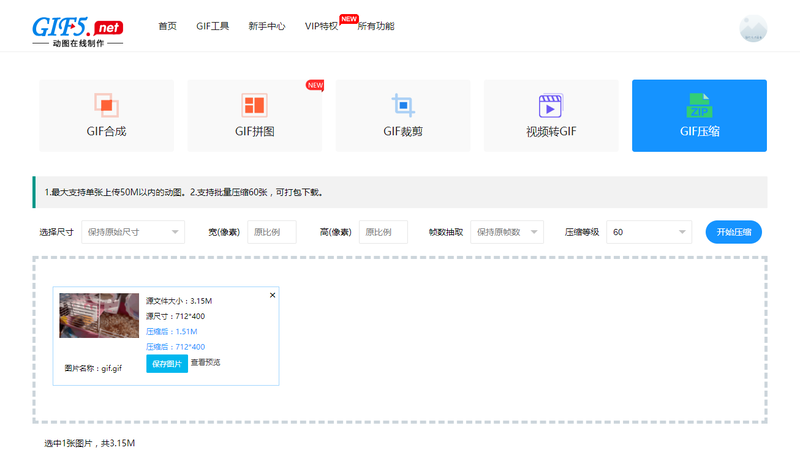800x461 pixels.
Task: Open the 首页 nav item
Action: click(167, 26)
